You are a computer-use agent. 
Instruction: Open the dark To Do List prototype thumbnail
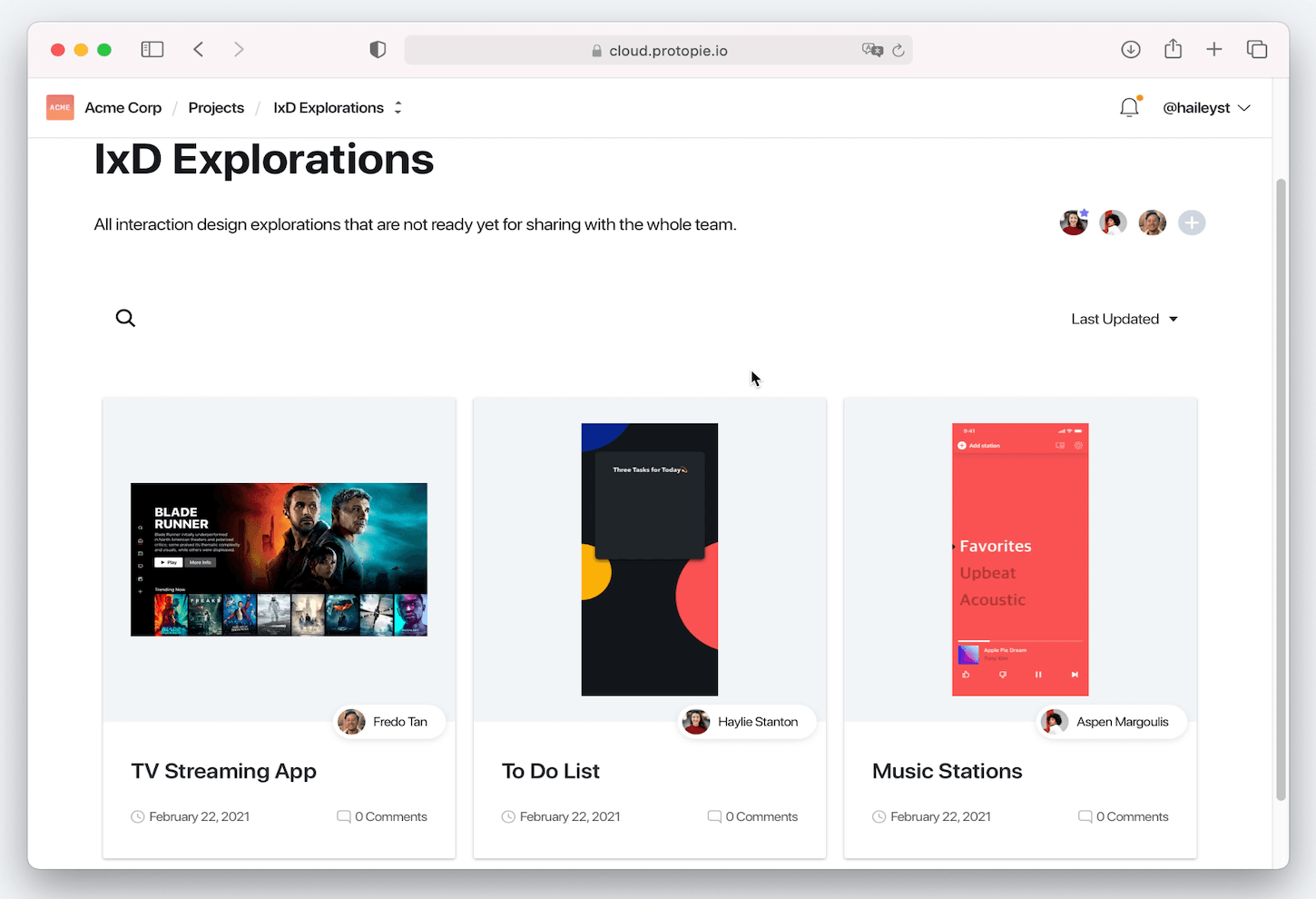650,559
